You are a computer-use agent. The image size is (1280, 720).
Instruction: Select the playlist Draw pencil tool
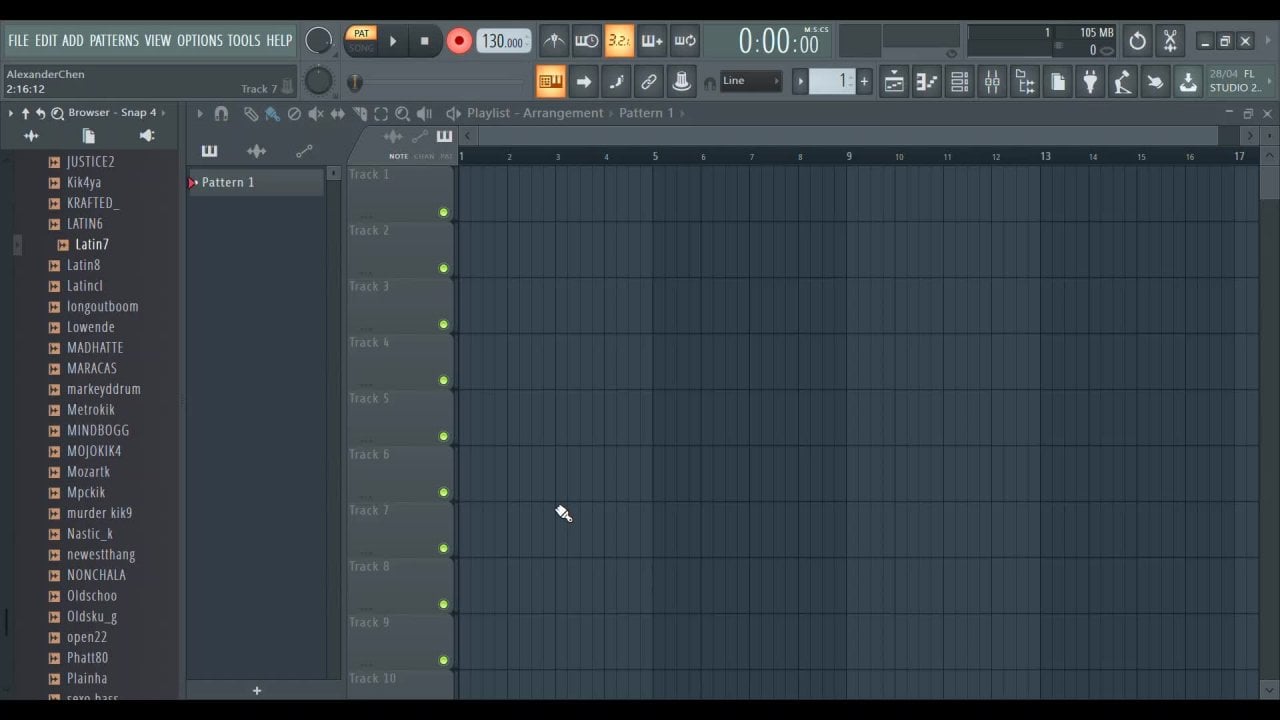[250, 114]
